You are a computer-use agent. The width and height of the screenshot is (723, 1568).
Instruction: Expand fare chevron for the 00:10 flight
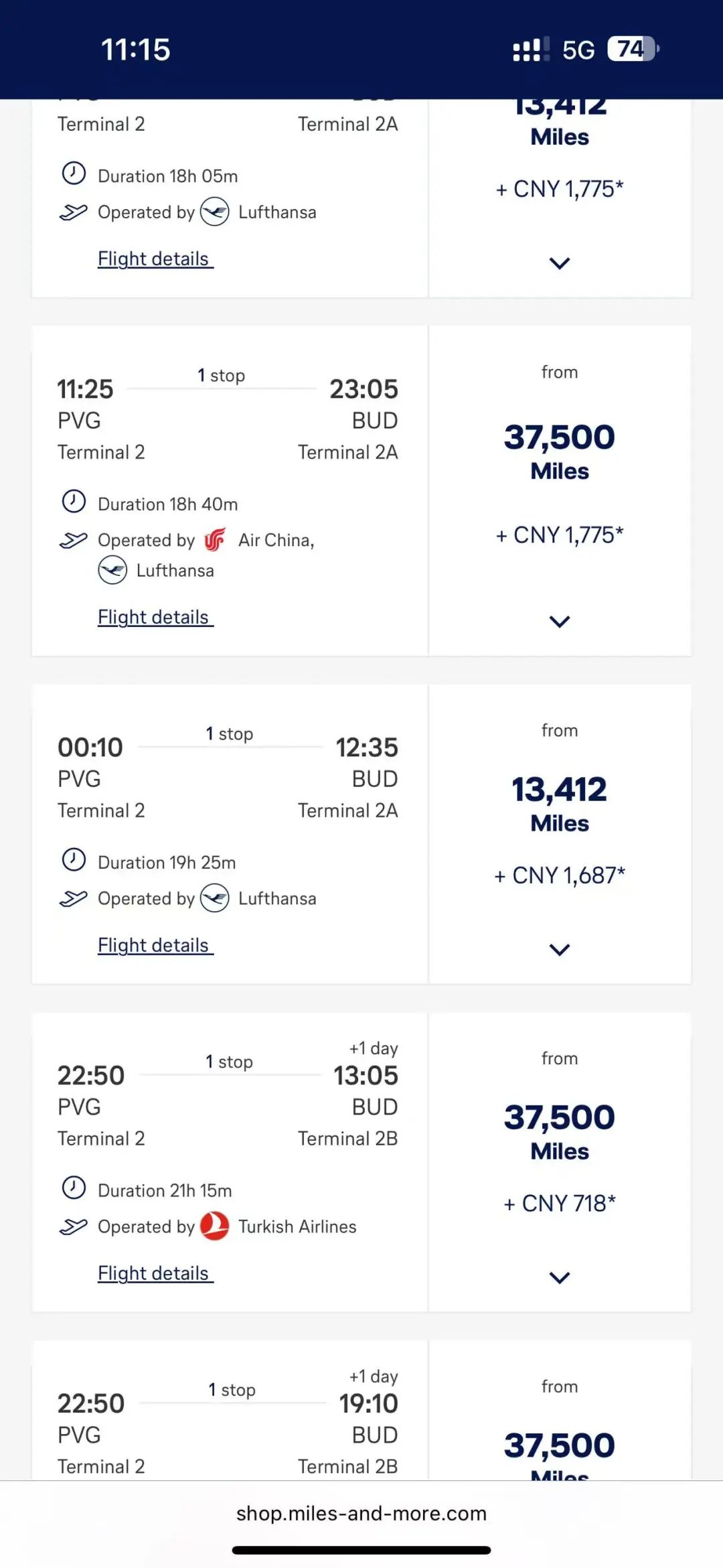coord(560,950)
